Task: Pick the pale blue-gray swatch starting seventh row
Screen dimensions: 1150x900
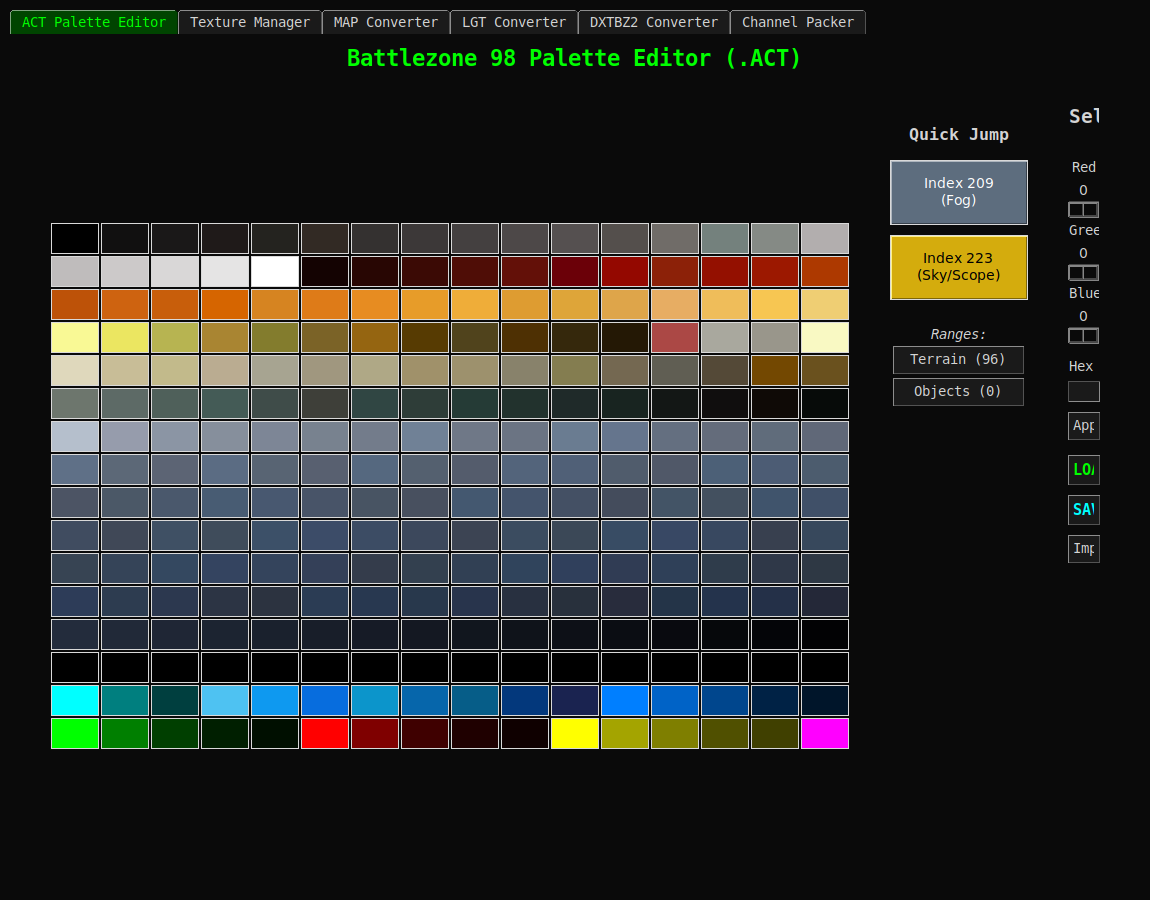Action: coord(75,436)
